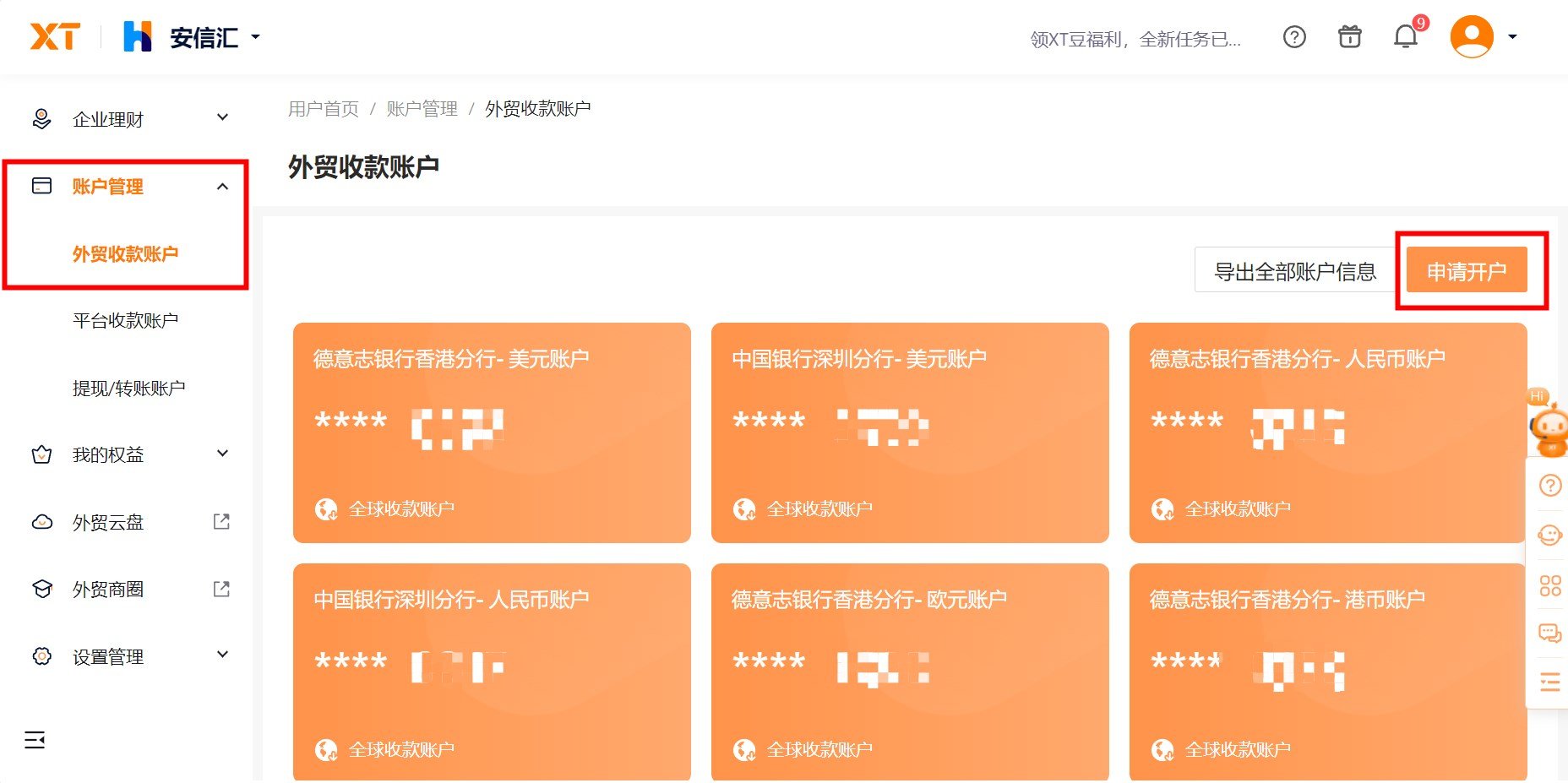
Task: Click globe icon on 德意志银行香港分行-欧元账户 card
Action: (x=744, y=750)
